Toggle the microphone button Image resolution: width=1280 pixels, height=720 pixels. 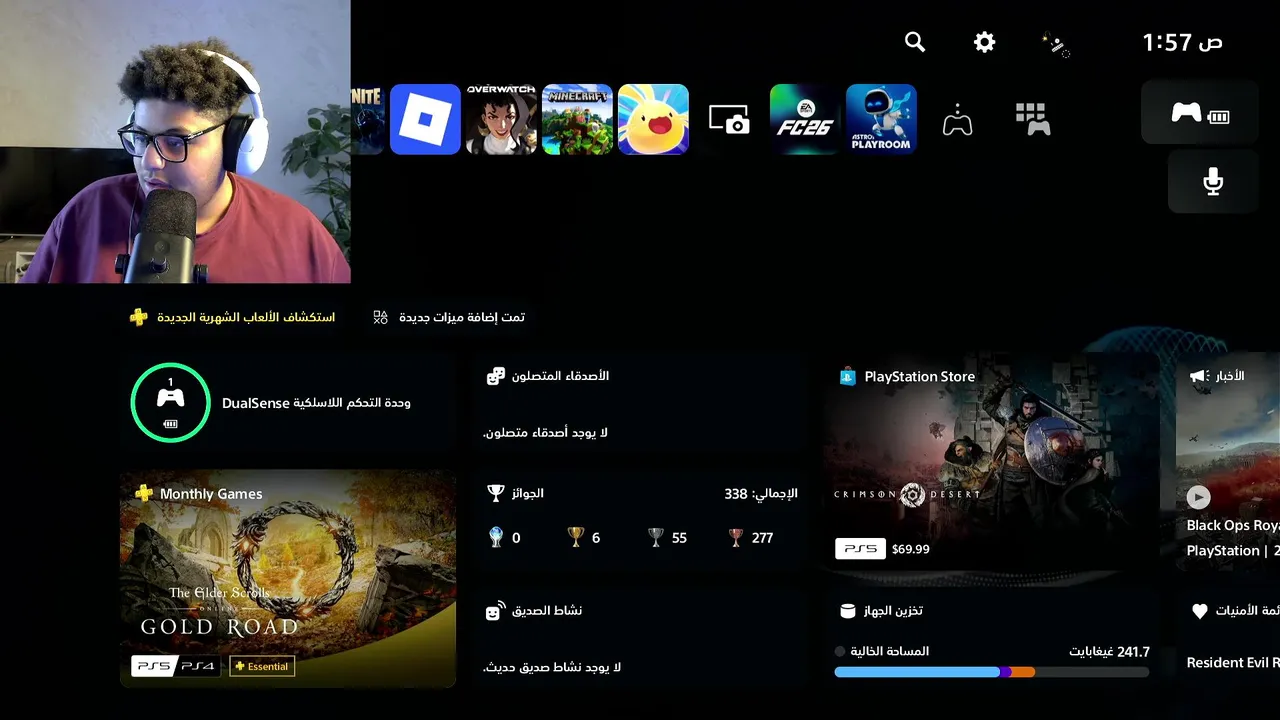point(1213,181)
